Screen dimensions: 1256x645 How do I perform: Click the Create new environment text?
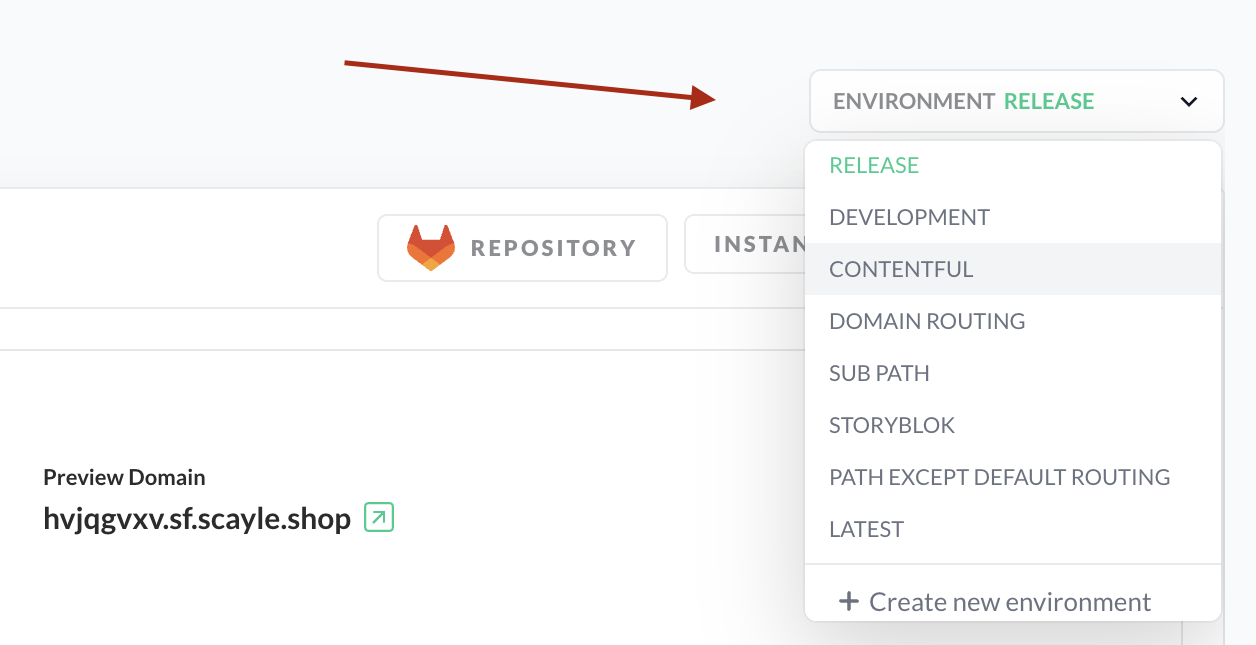1010,602
